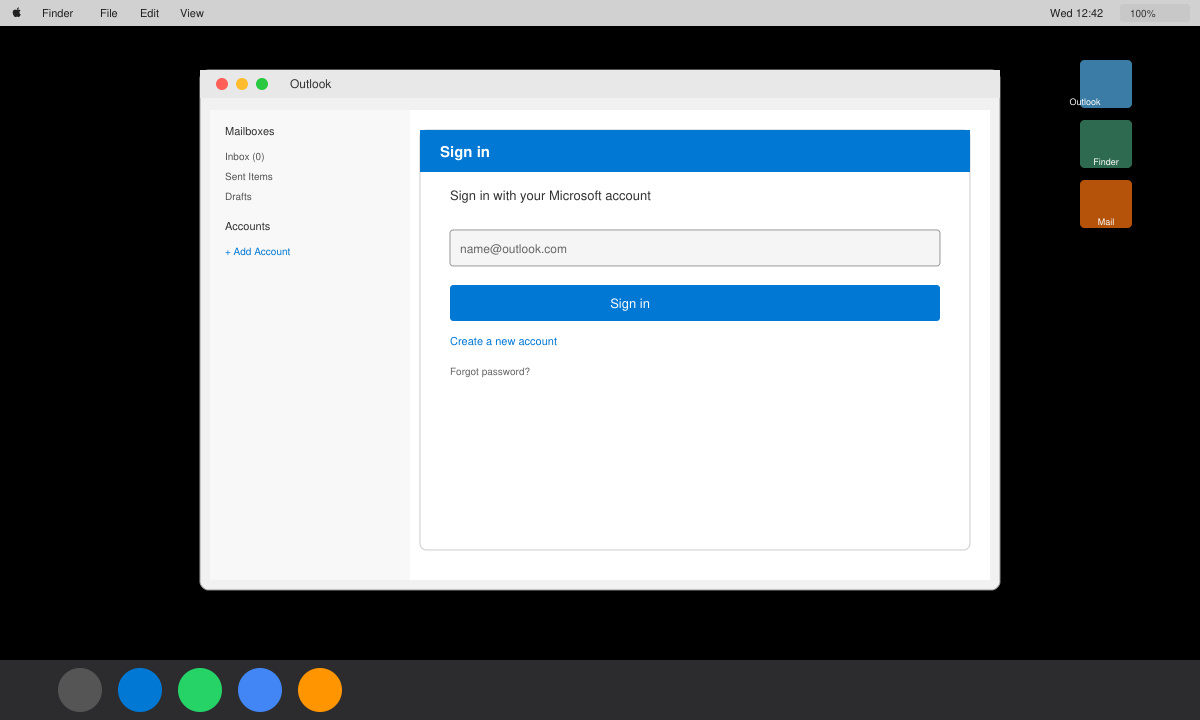
Task: Click the Accounts heading
Action: click(x=247, y=226)
